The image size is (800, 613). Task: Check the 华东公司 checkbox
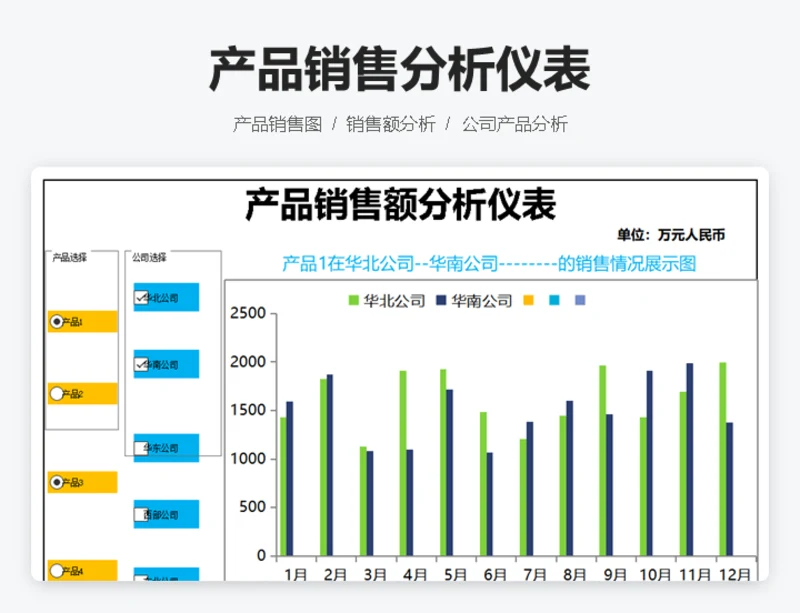(141, 448)
